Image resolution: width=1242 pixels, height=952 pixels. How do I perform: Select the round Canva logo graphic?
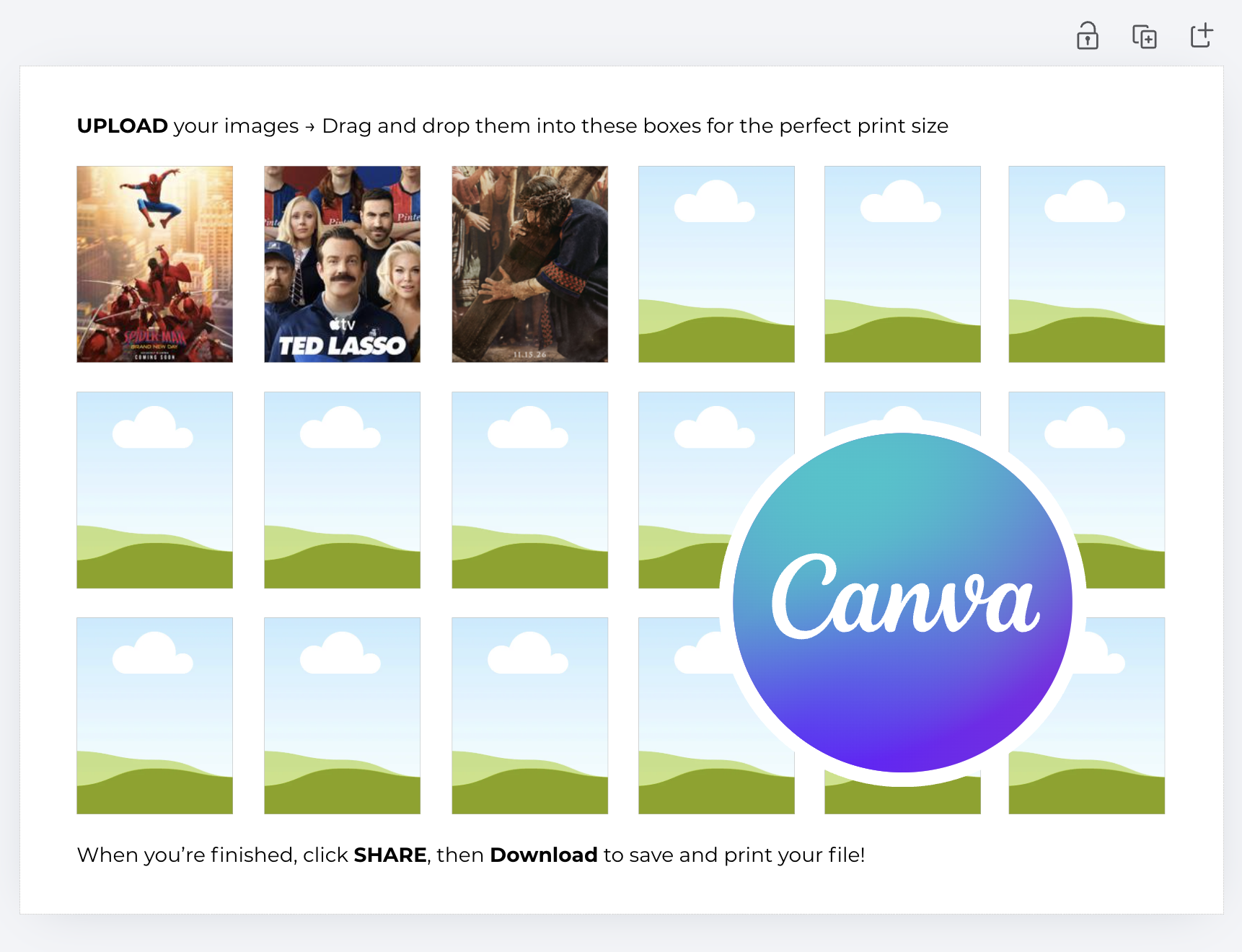902,602
